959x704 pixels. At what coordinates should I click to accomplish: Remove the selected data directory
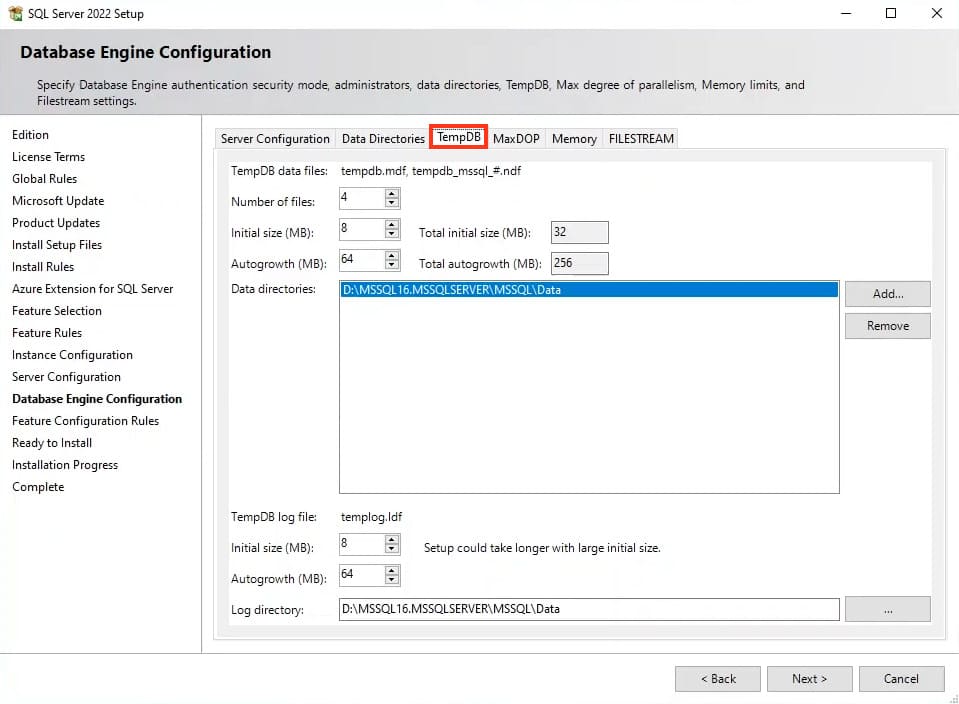click(887, 326)
